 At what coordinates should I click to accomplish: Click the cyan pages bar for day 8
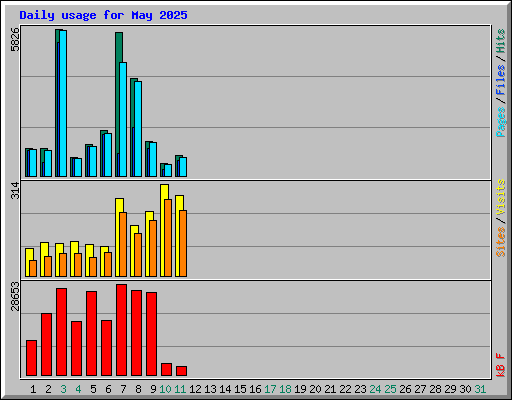(138, 129)
